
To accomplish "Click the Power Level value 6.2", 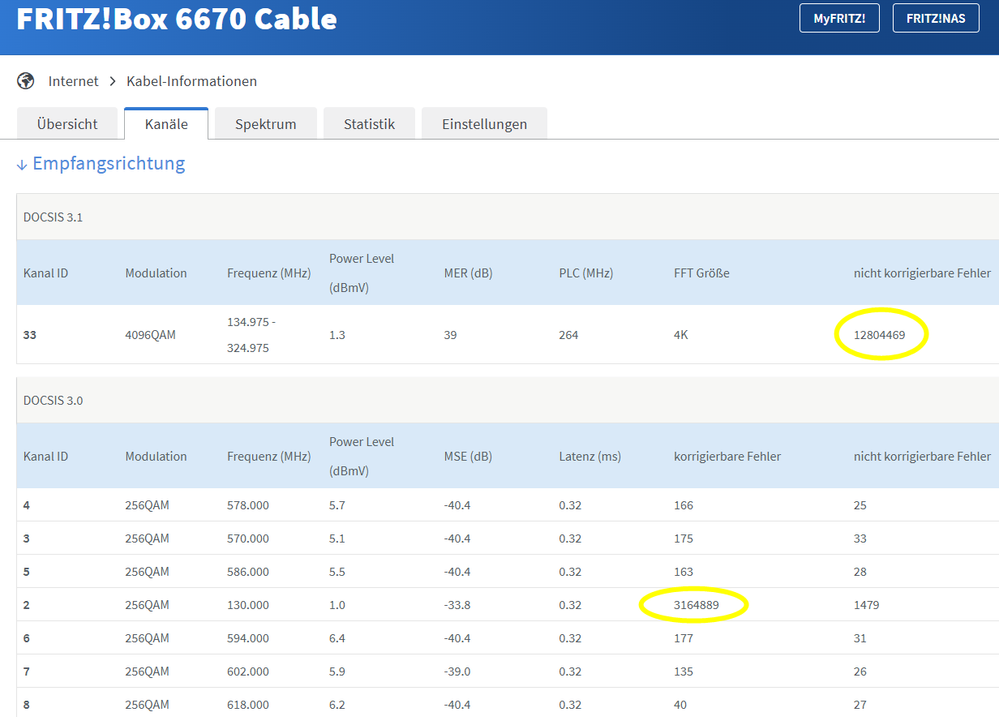I will [x=337, y=704].
